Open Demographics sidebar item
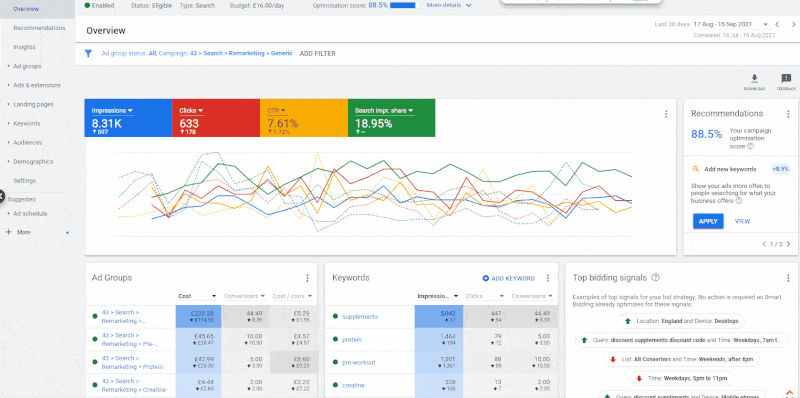This screenshot has height=398, width=800. tap(33, 161)
